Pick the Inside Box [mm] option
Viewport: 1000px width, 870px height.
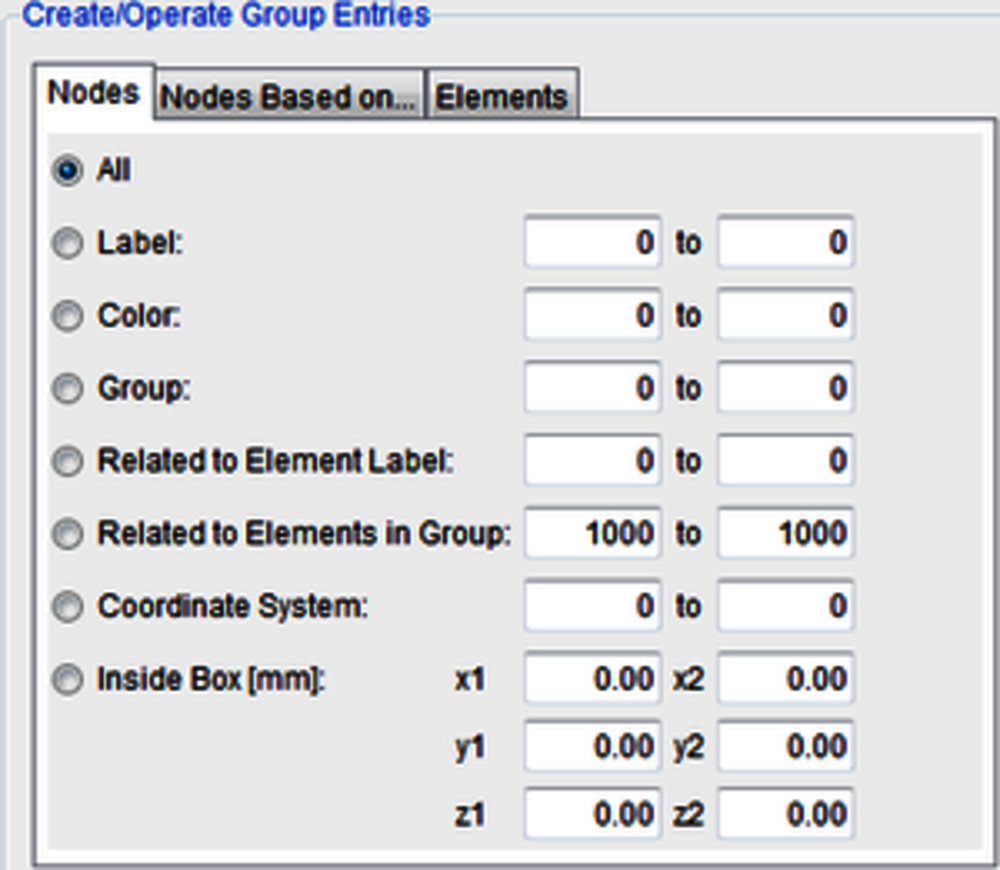pos(67,681)
